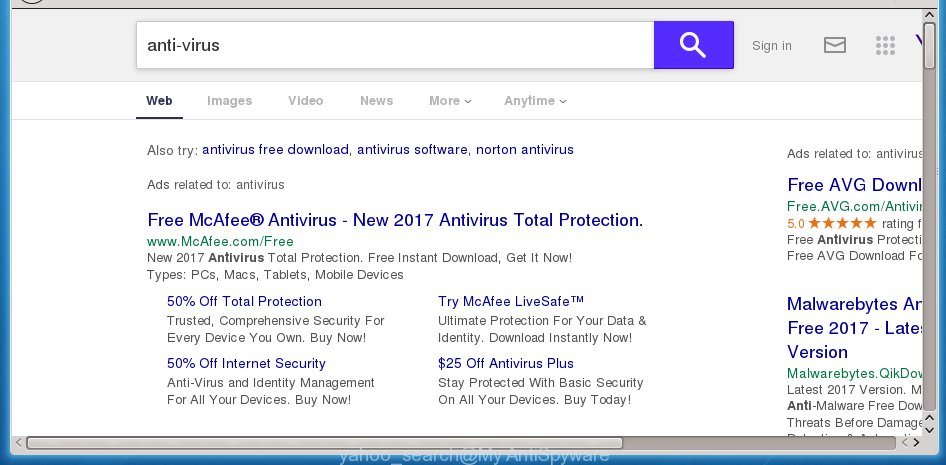This screenshot has height=465, width=946.
Task: Focus the anti-virus search input field
Action: [x=395, y=45]
